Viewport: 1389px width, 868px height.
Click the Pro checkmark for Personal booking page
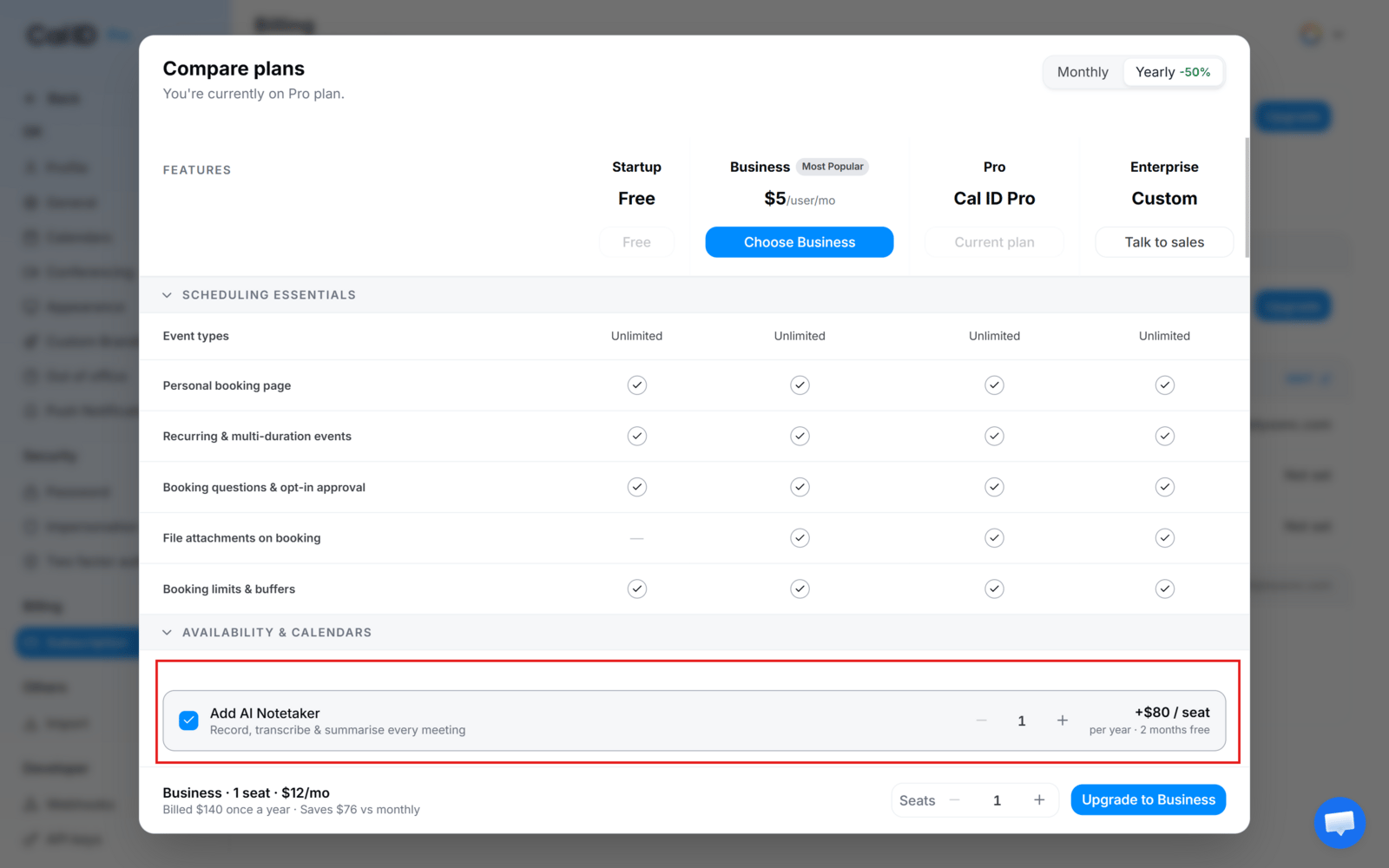click(x=994, y=385)
